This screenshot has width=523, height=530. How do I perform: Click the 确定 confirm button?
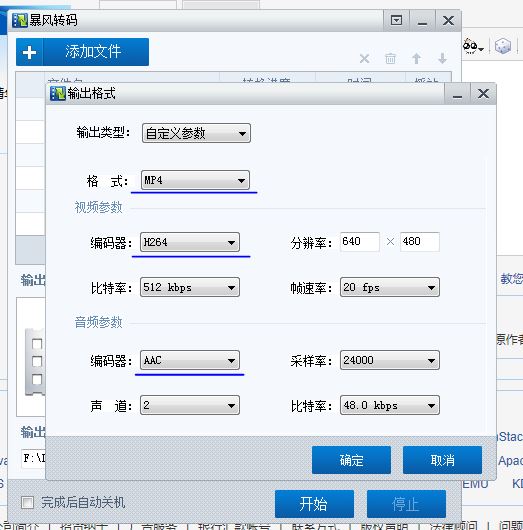point(351,460)
